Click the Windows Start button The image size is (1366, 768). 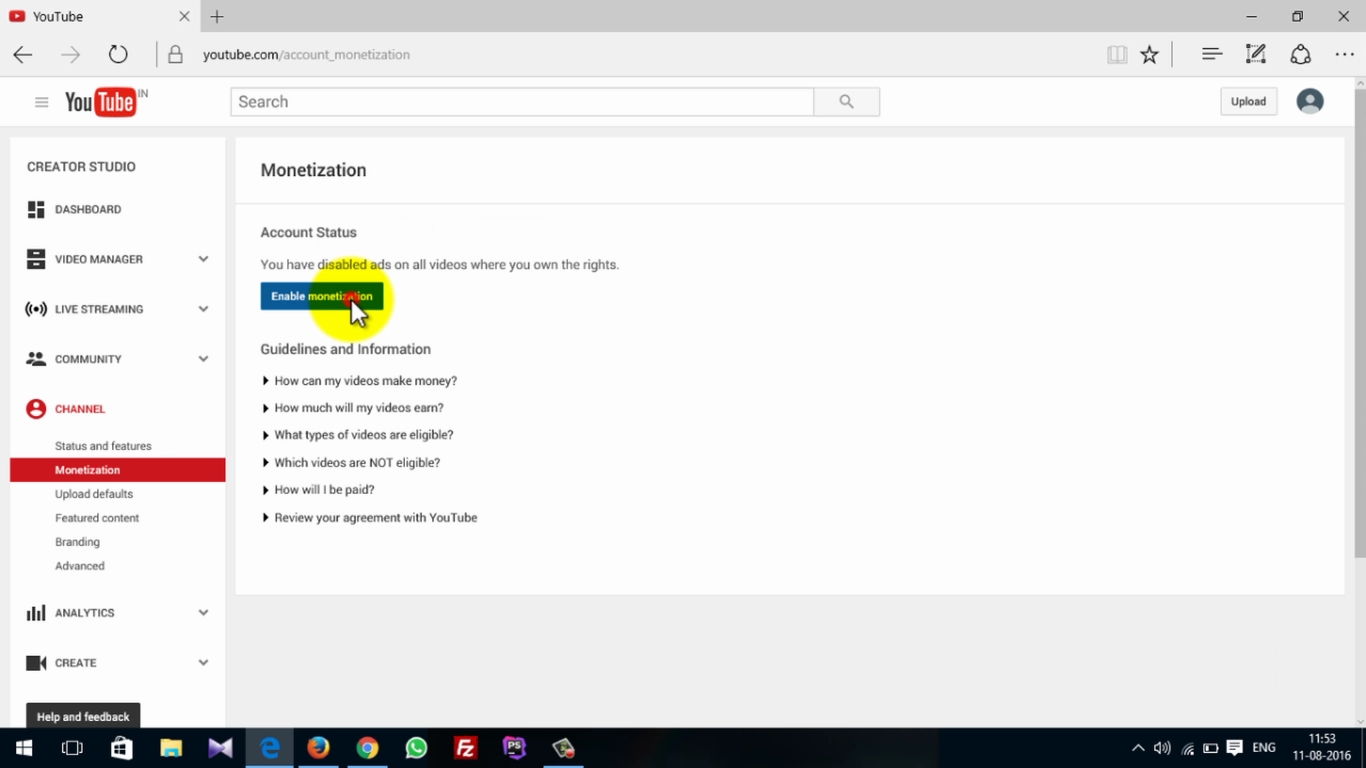24,748
